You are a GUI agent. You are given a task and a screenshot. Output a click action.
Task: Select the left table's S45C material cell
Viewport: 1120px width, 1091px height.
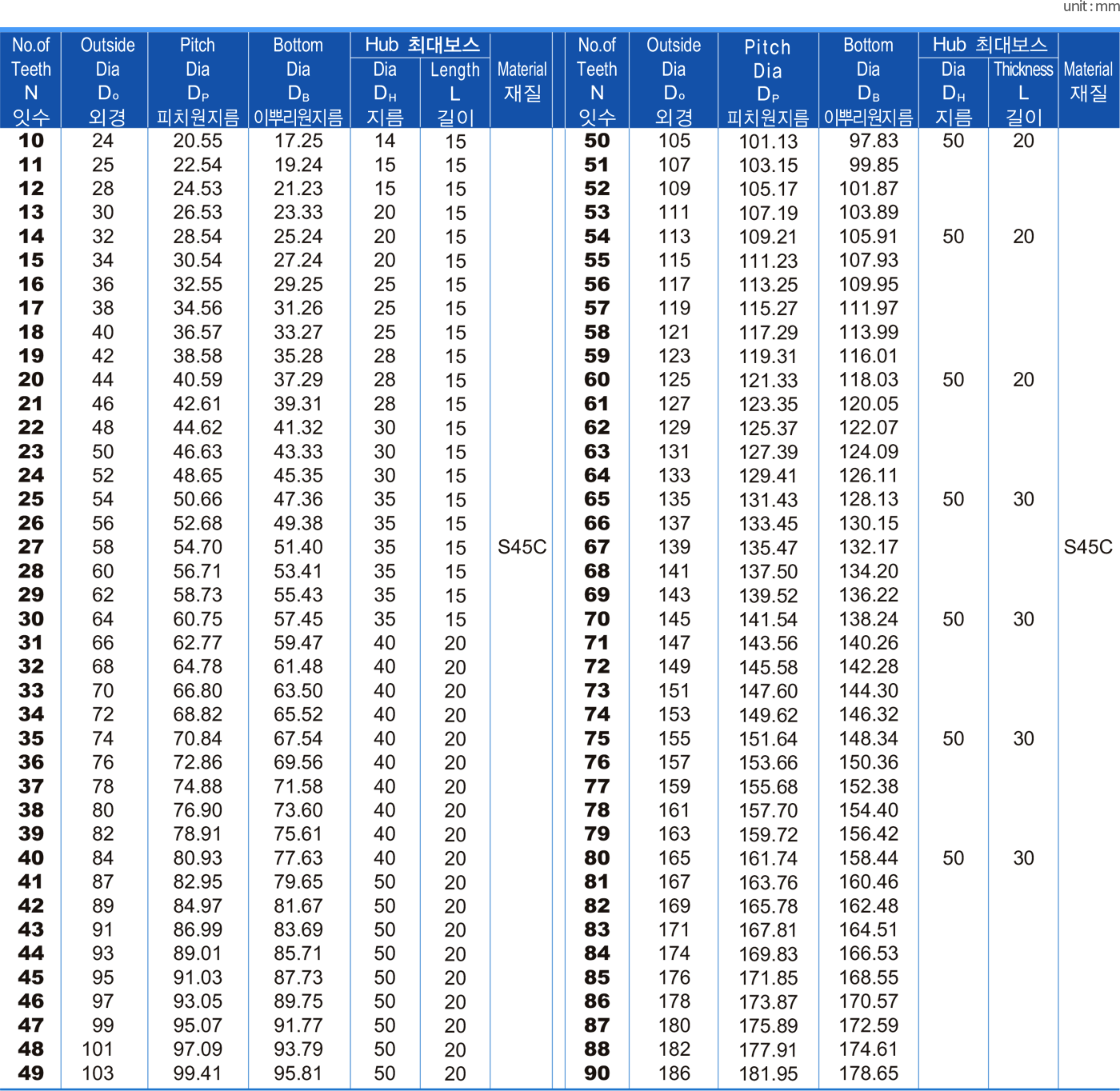coord(522,547)
